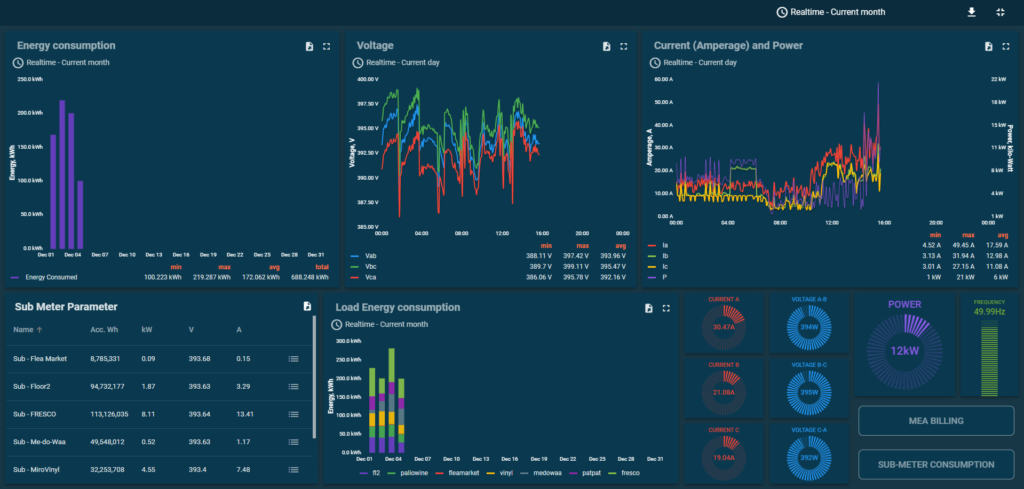
Task: Click the purple Energy Consumed legend swatch
Action: click(15, 278)
